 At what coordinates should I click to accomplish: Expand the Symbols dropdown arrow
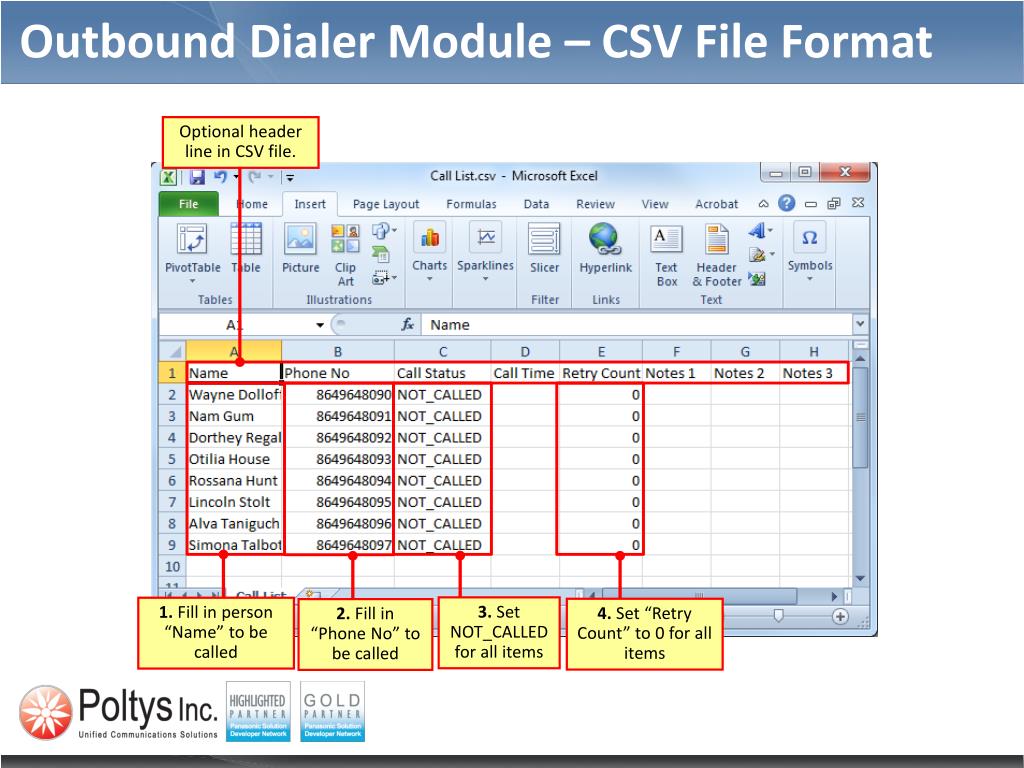tap(810, 279)
